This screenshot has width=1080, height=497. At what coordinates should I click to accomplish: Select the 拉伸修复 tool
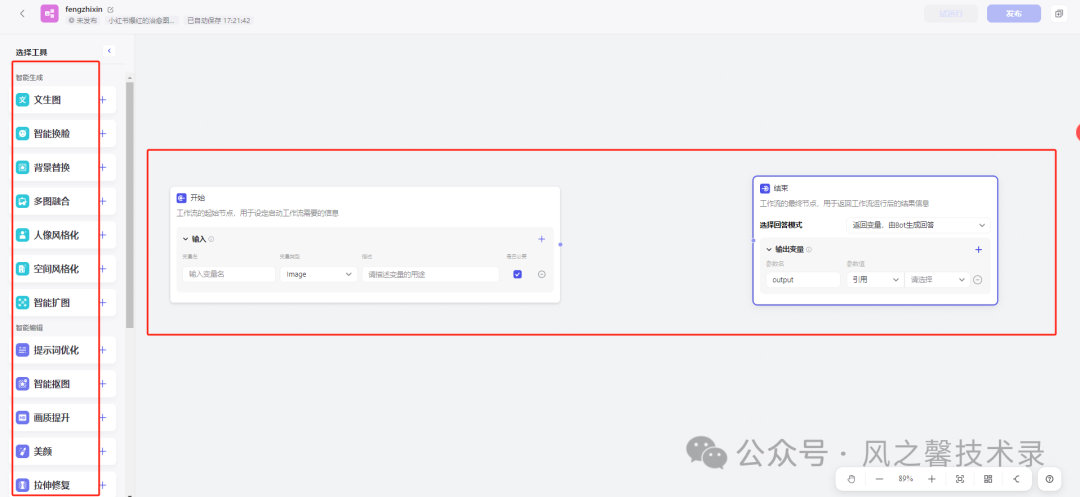(x=55, y=485)
